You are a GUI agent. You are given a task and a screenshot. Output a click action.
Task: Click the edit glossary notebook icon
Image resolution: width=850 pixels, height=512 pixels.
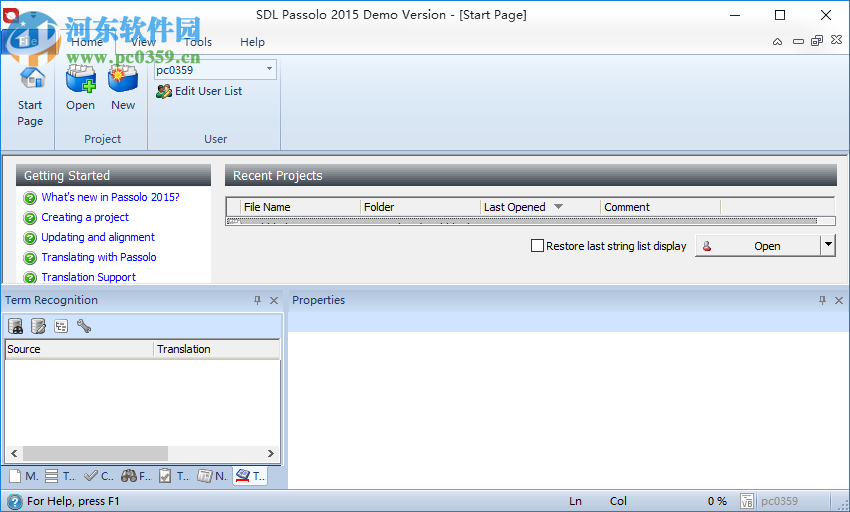tap(38, 326)
